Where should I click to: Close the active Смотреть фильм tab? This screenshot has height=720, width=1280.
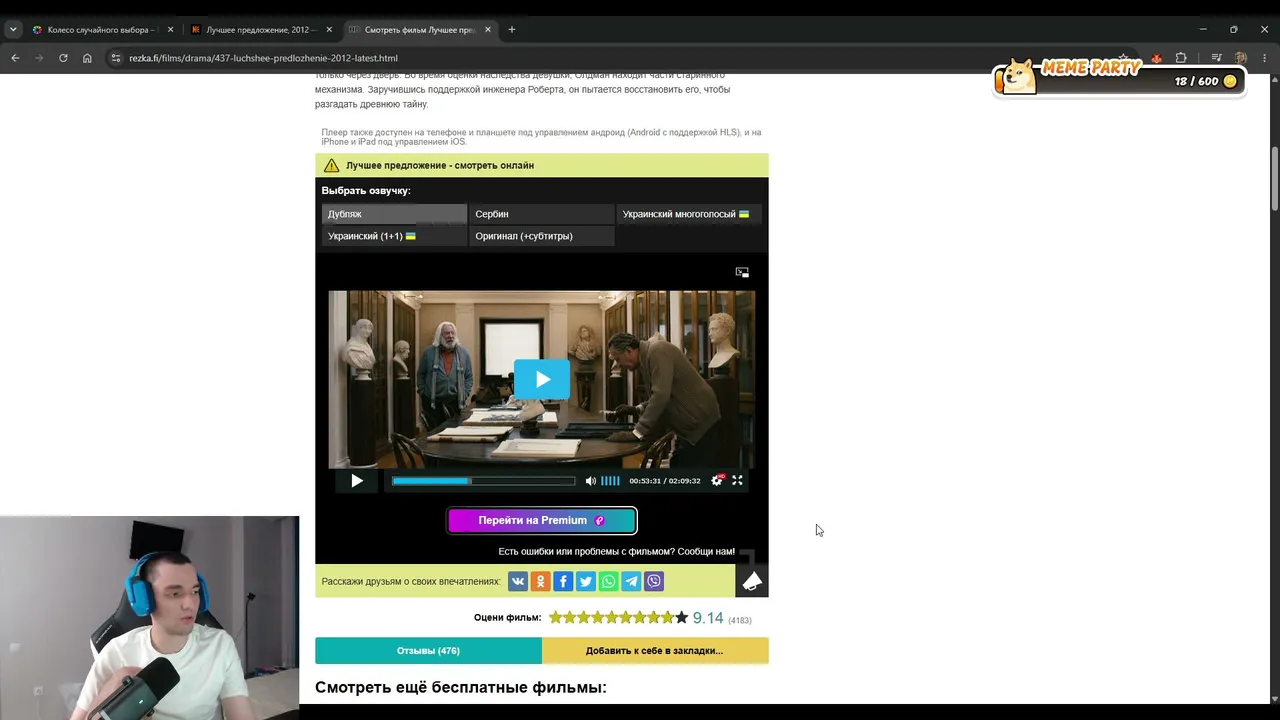point(488,30)
